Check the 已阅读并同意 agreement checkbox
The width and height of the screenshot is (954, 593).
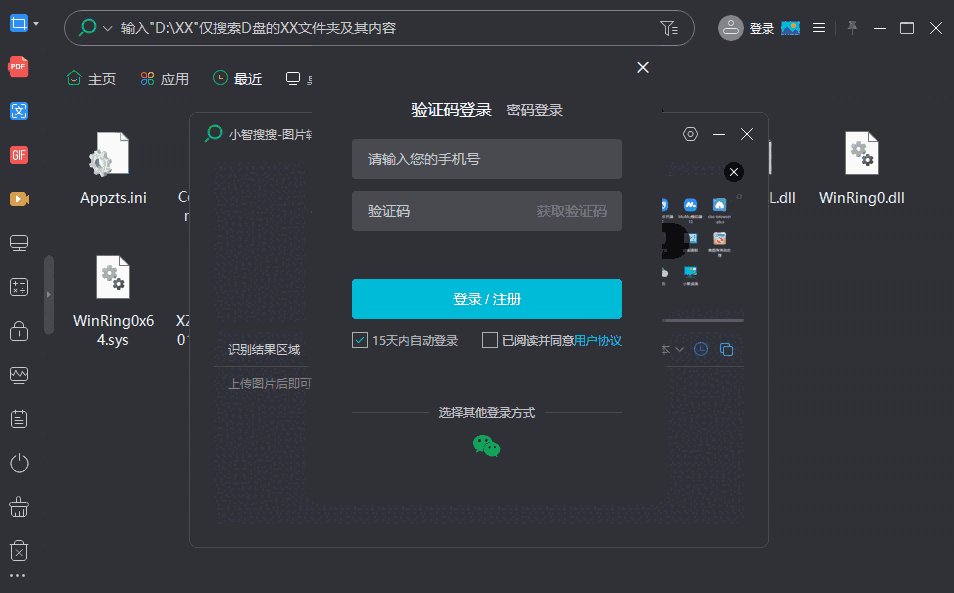(490, 340)
